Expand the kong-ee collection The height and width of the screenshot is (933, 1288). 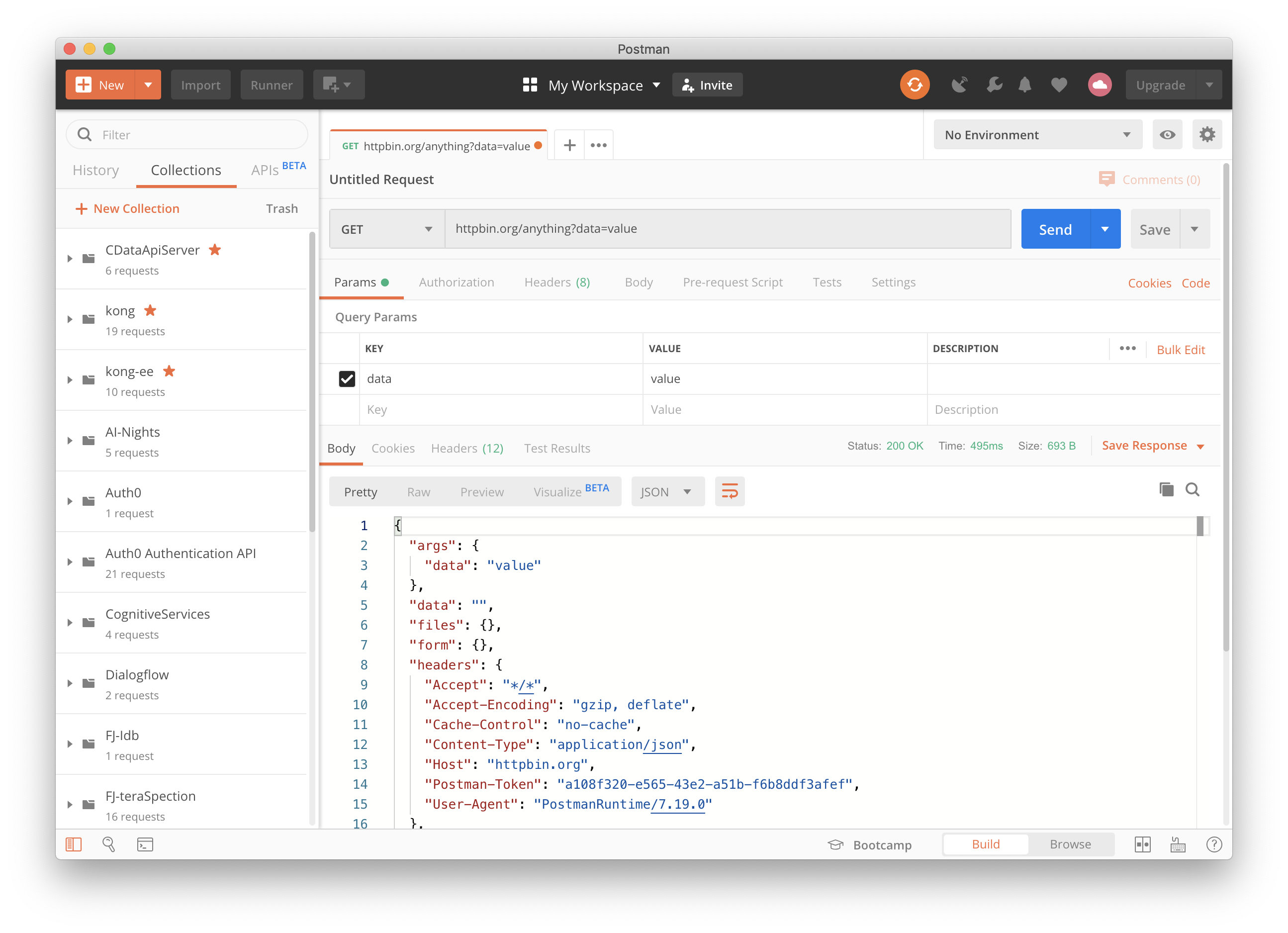click(70, 380)
